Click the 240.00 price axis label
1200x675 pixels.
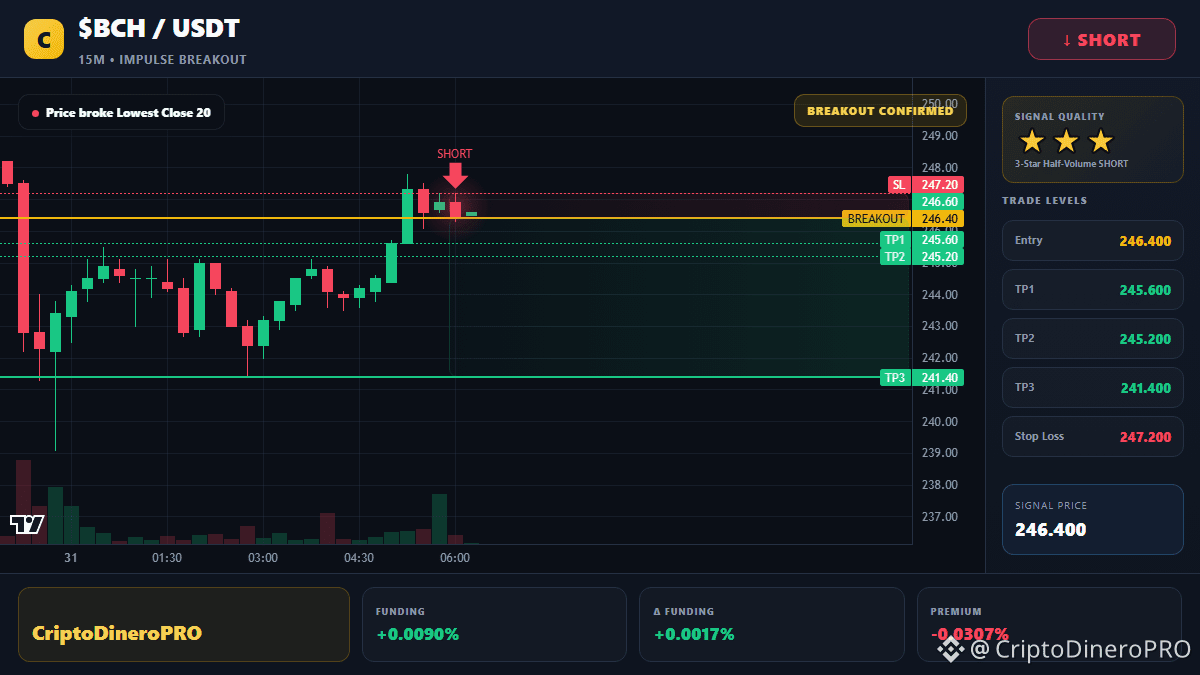click(x=940, y=422)
